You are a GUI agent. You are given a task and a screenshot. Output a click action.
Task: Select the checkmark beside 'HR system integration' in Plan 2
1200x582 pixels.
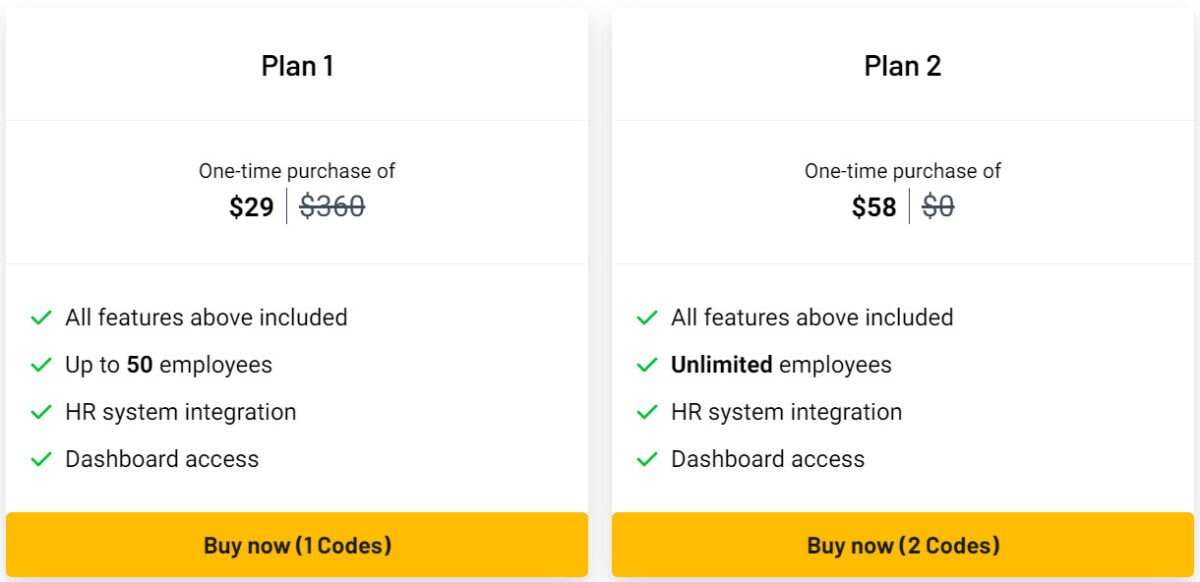(646, 411)
